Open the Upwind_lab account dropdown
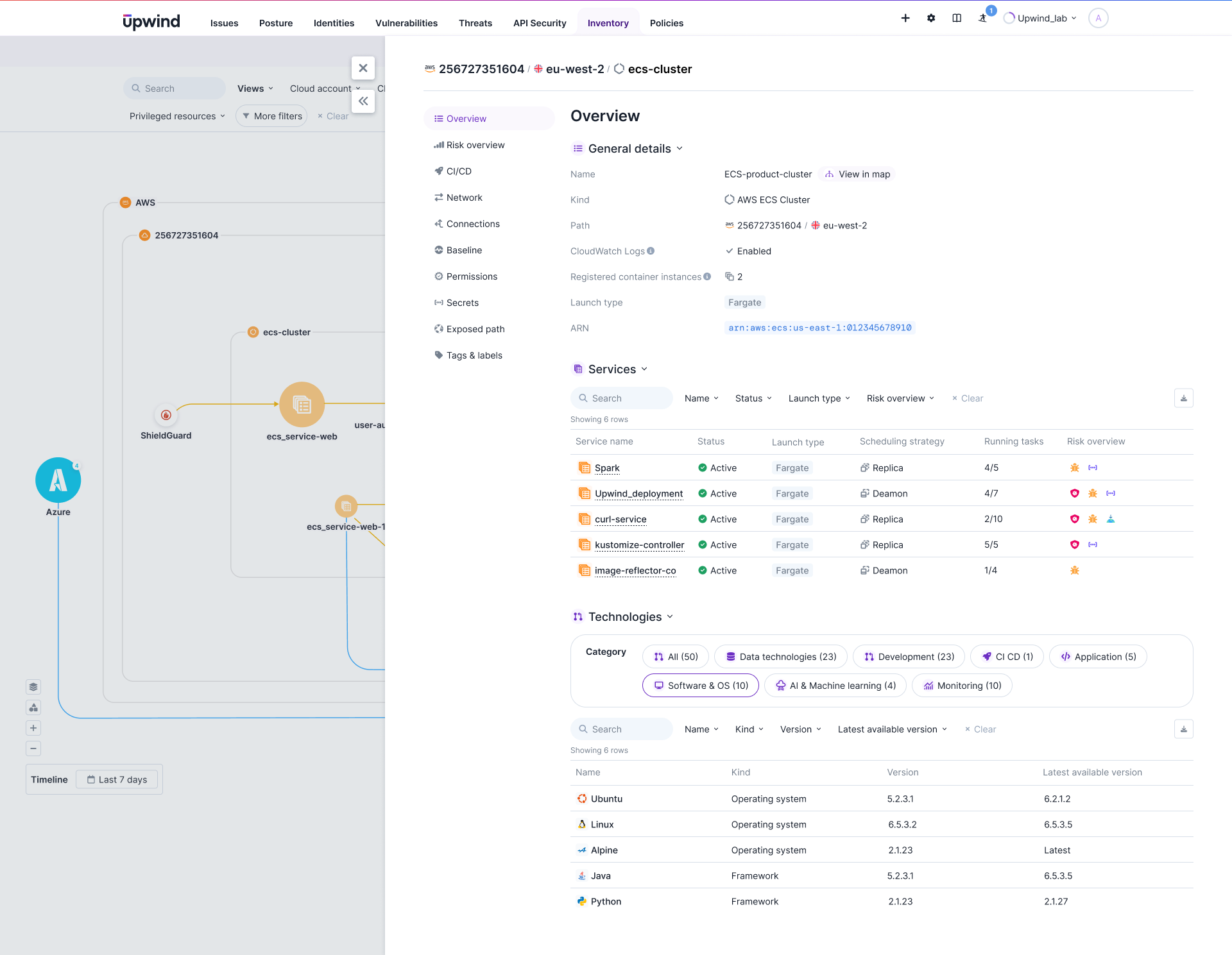The image size is (1232, 955). (1041, 18)
